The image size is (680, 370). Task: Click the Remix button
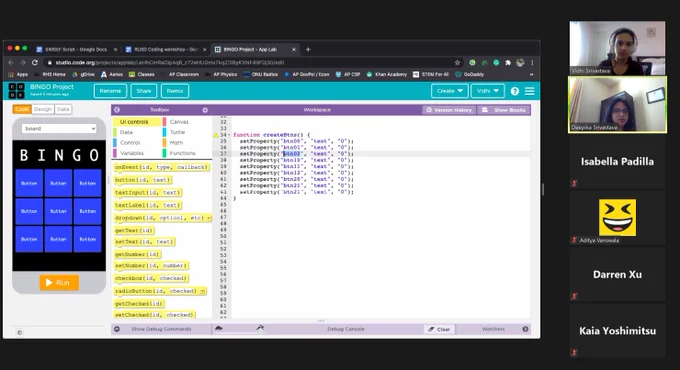[x=175, y=91]
